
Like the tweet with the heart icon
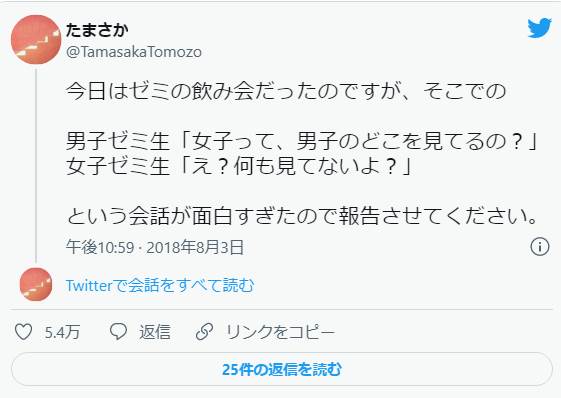[x=24, y=332]
